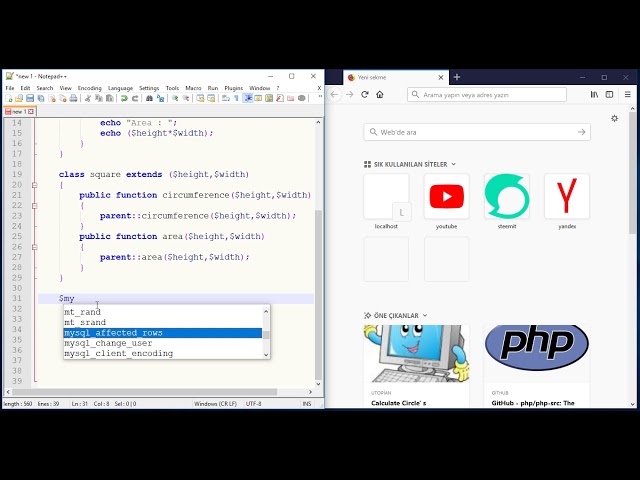Toggle show all characters pilcrow icon

236,98
